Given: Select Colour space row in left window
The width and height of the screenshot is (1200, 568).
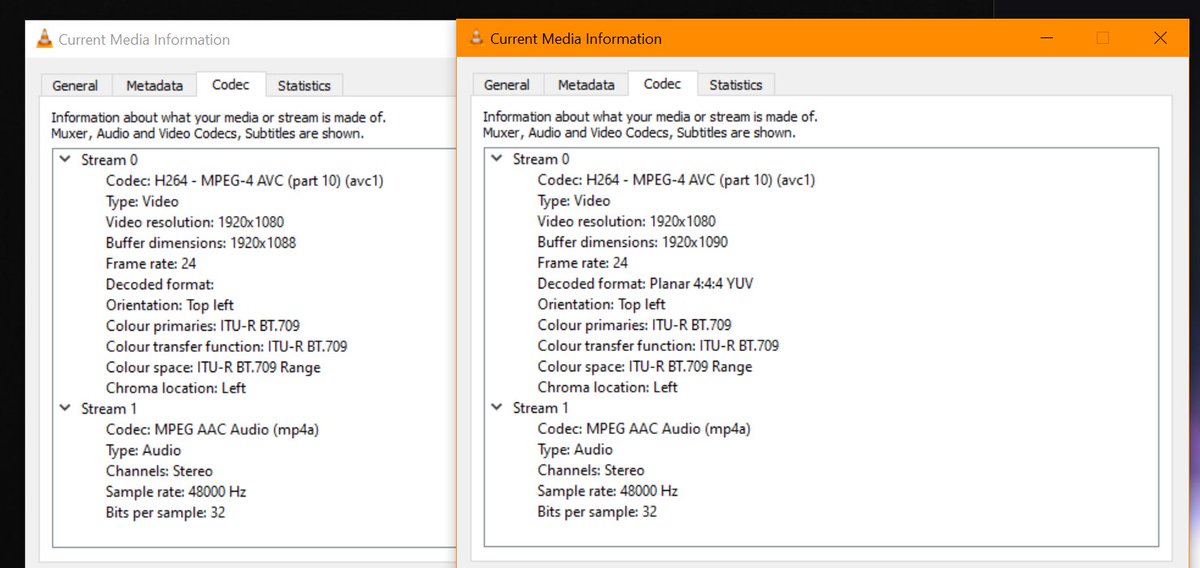Looking at the screenshot, I should [213, 367].
